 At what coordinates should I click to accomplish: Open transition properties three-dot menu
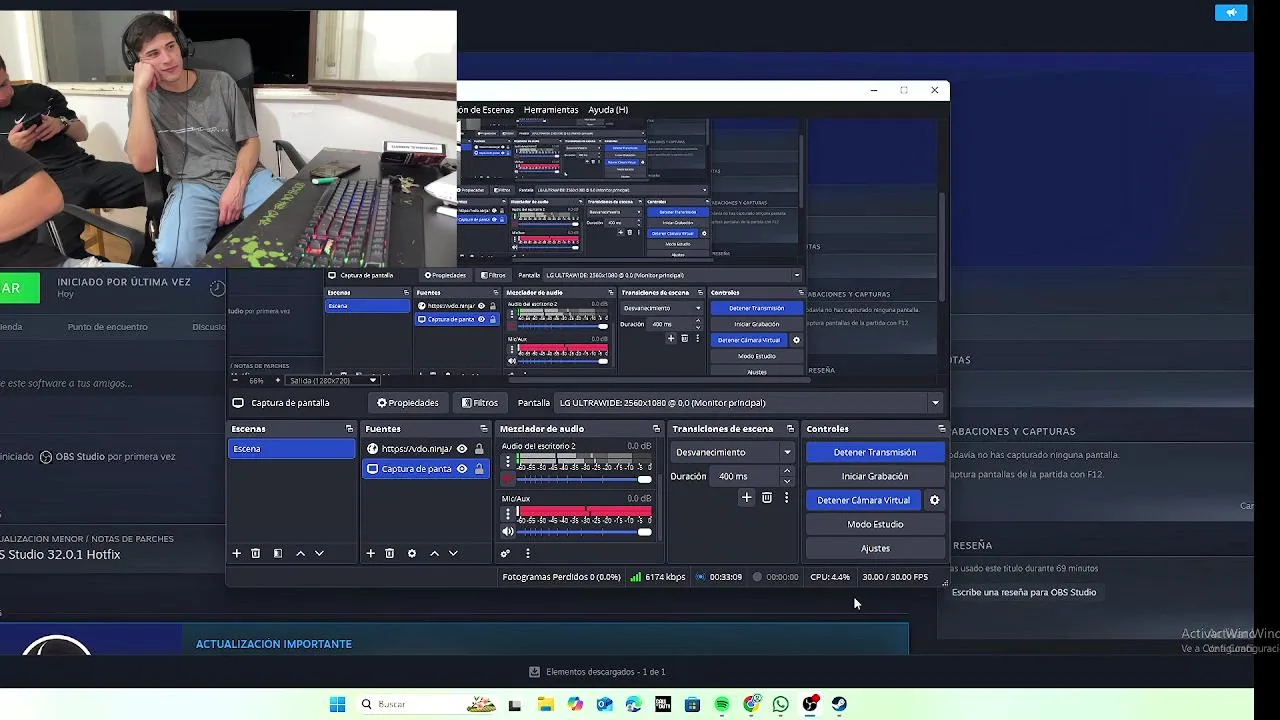coord(786,497)
